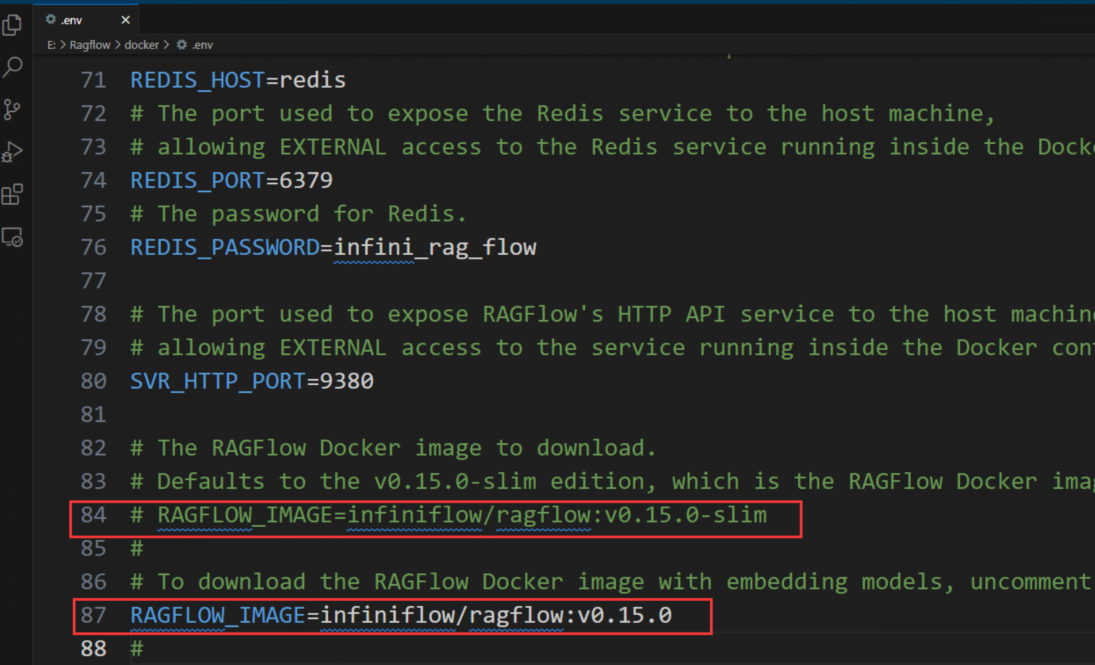Click REDIS_HOST variable on line 71

click(x=197, y=80)
